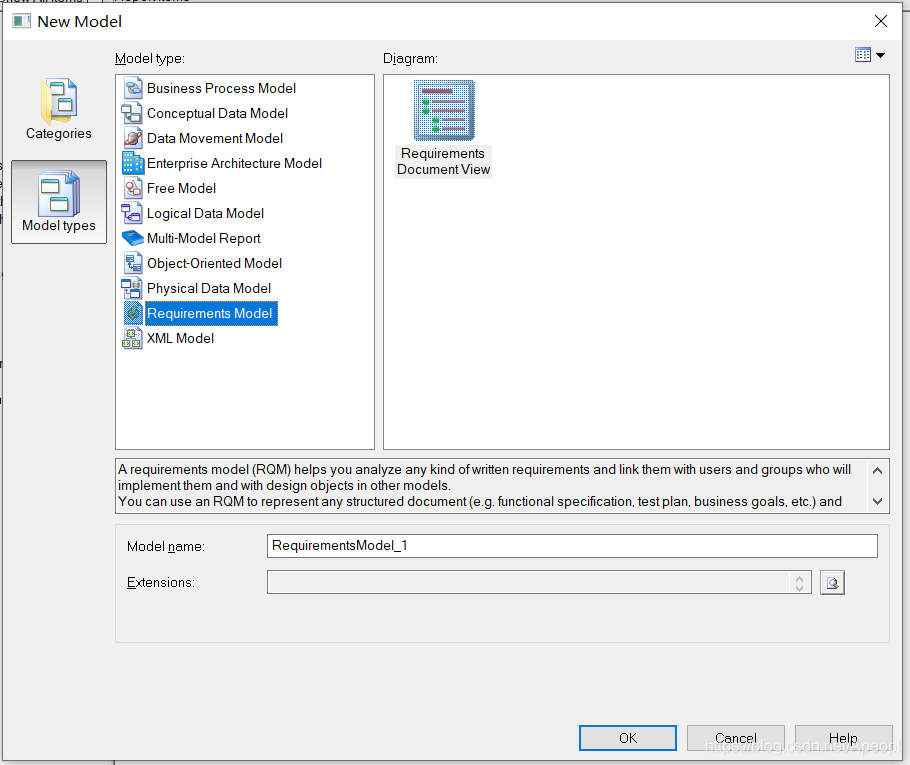Switch to the Model types view
This screenshot has height=765, width=910.
pos(59,201)
